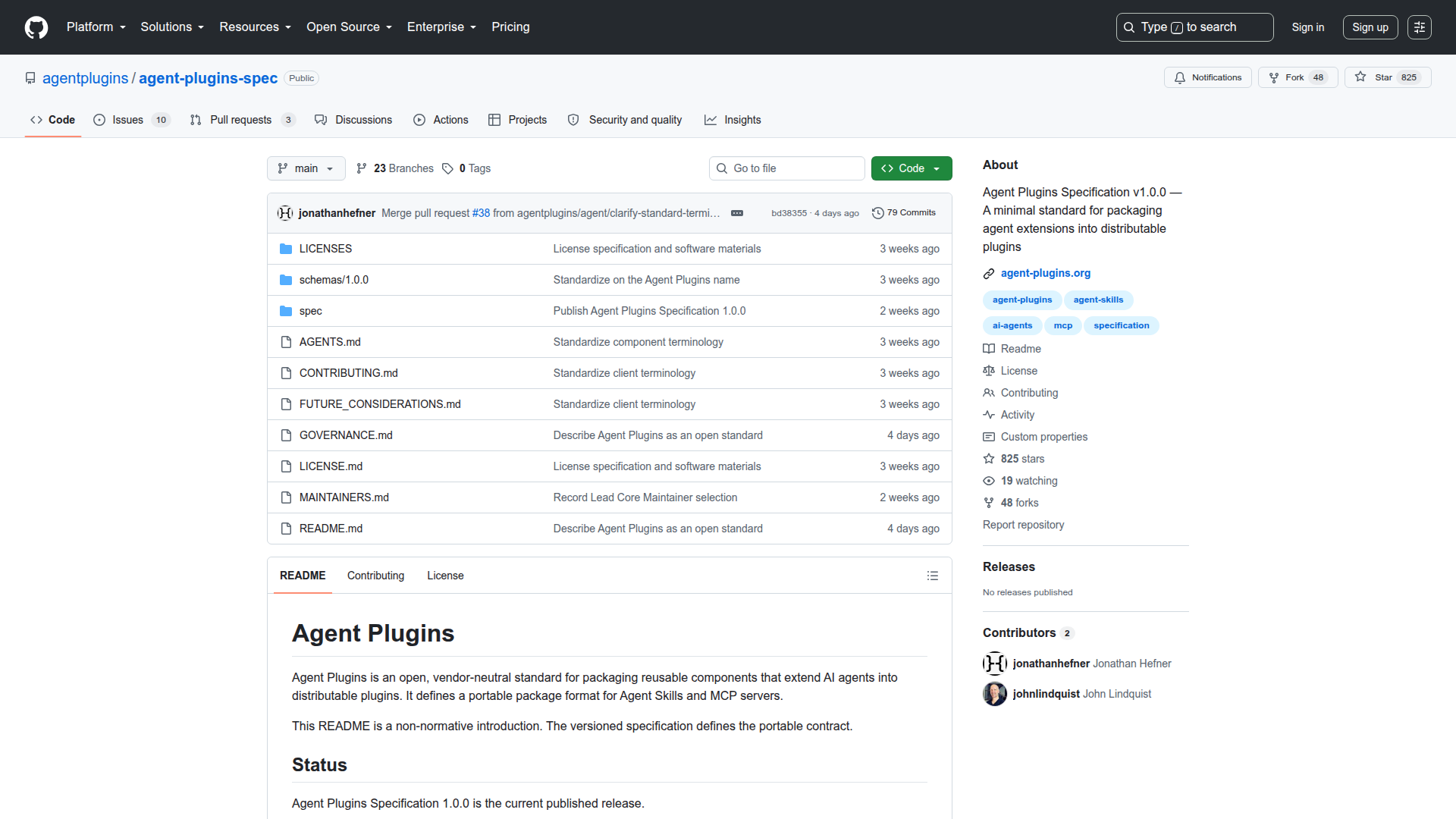Image resolution: width=1456 pixels, height=819 pixels.
Task: View 19 watching users
Action: 1020,481
